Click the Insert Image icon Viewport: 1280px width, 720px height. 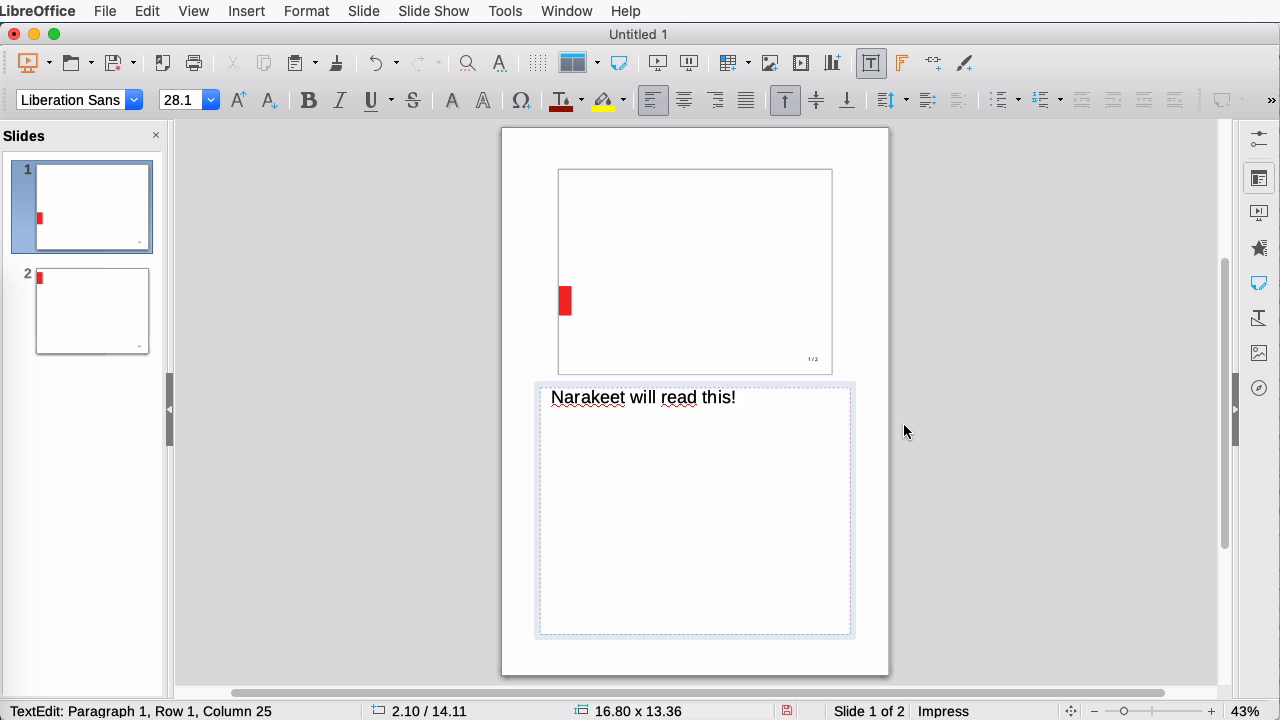click(770, 63)
